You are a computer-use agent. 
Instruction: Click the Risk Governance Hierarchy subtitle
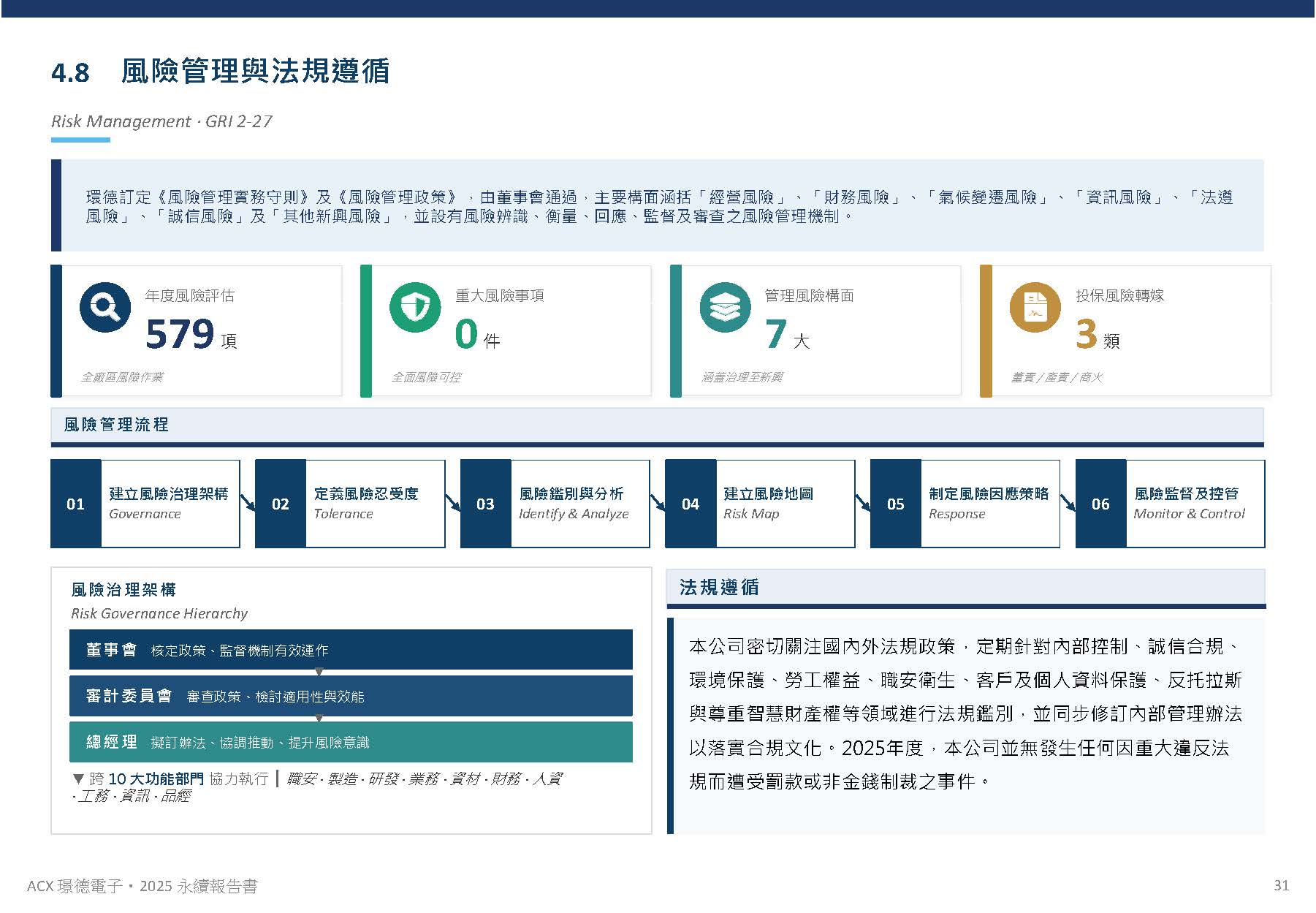[159, 613]
